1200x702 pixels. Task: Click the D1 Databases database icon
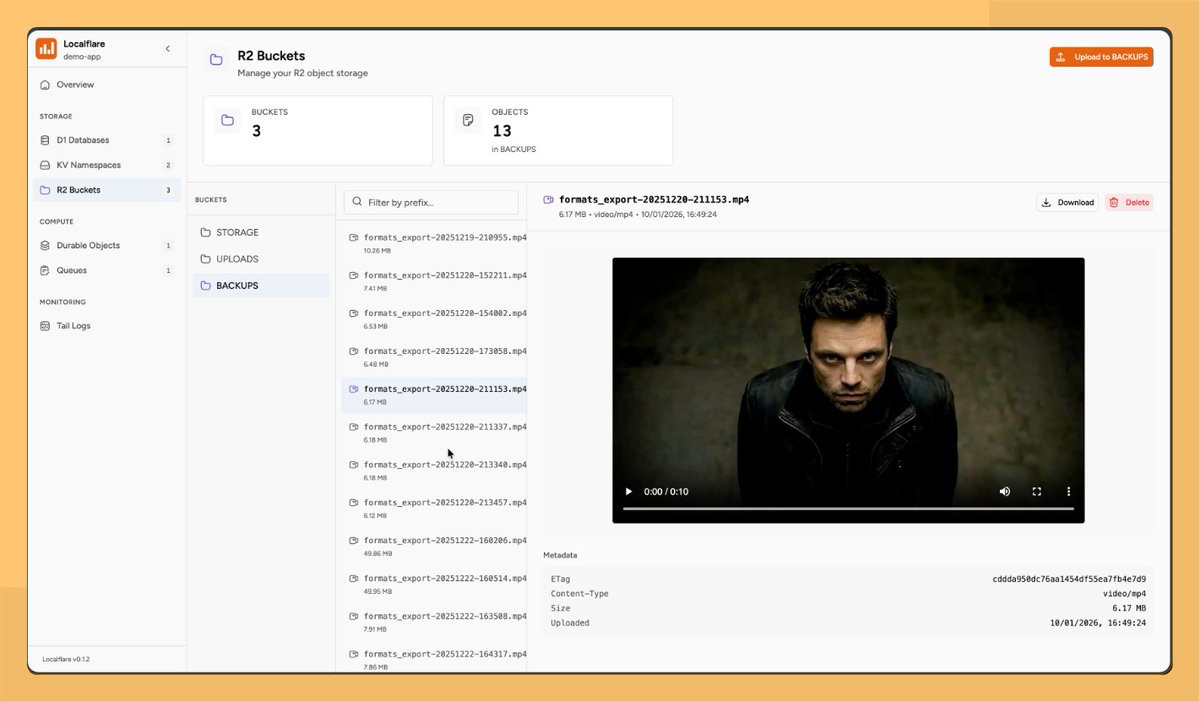(x=45, y=140)
